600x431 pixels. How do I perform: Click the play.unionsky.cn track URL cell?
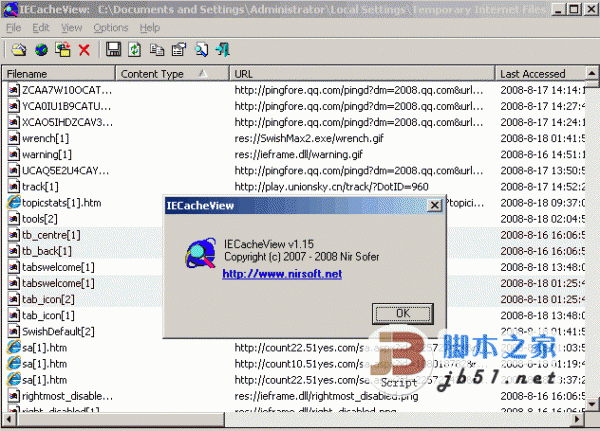[331, 186]
